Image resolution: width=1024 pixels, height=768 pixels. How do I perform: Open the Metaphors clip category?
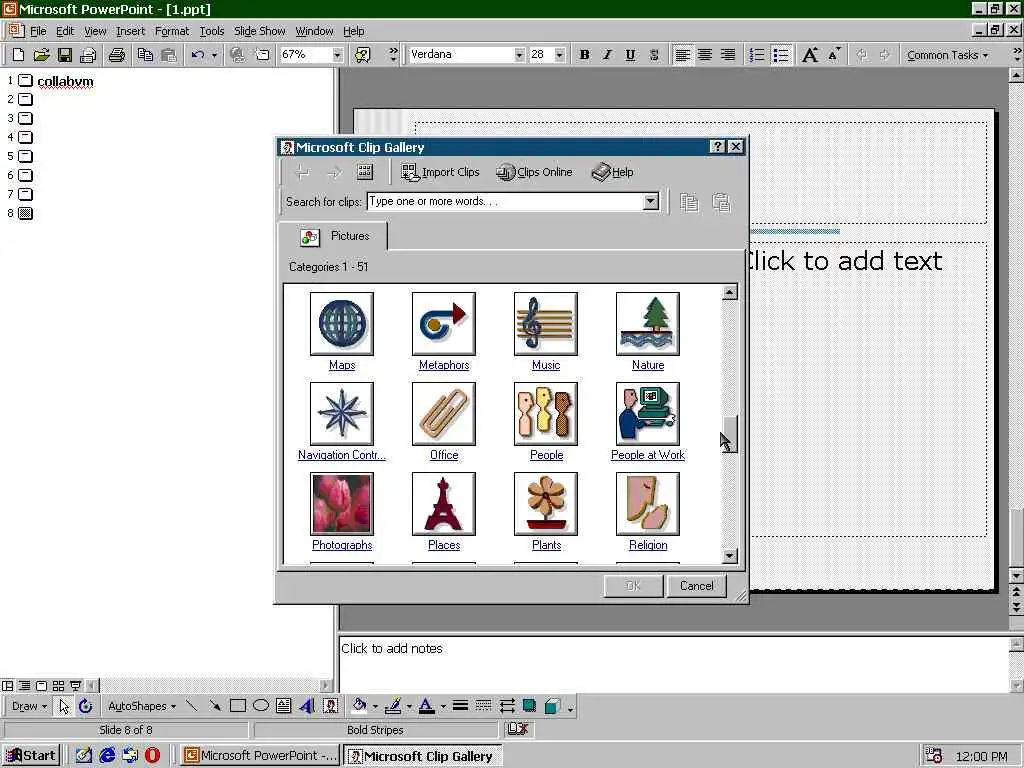point(444,324)
